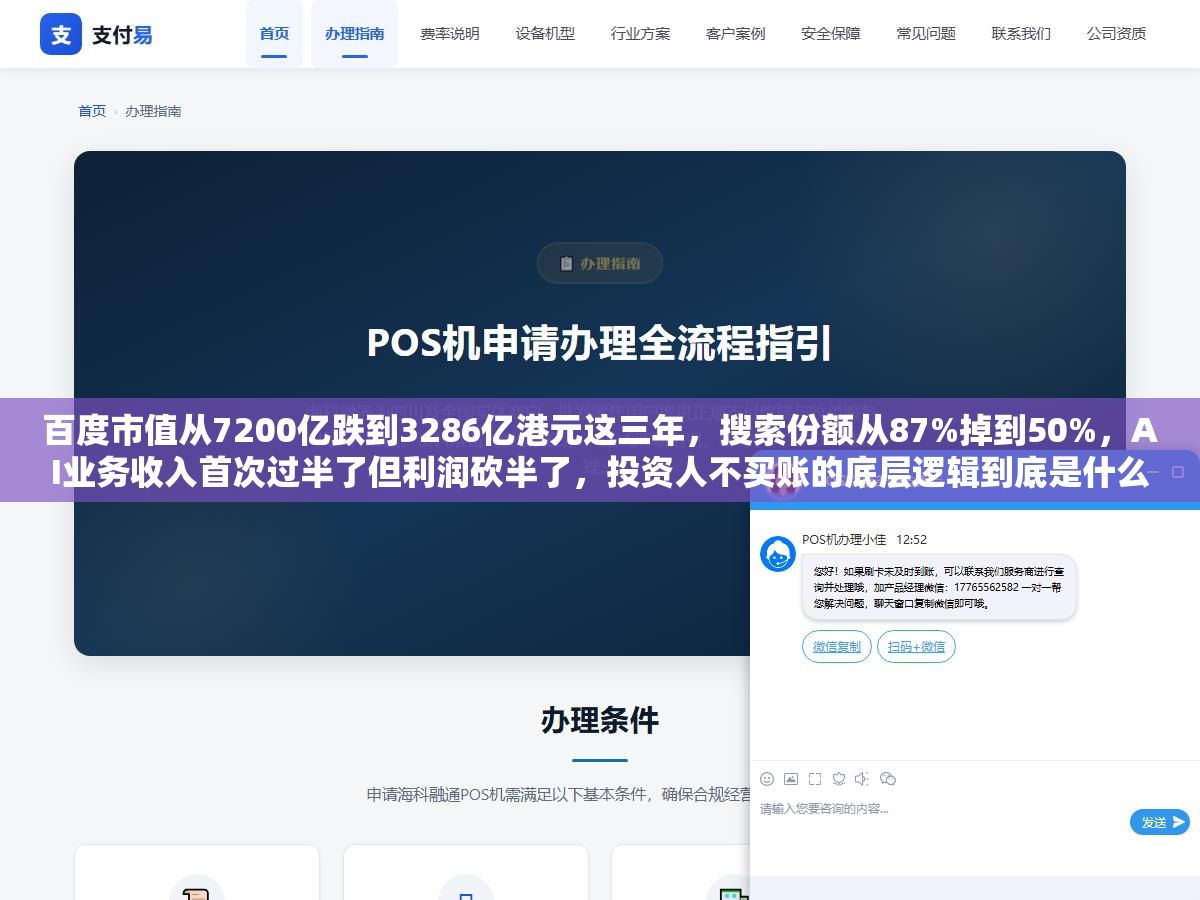The height and width of the screenshot is (900, 1200).
Task: Open the 办理指南 navigation tab
Action: [354, 33]
